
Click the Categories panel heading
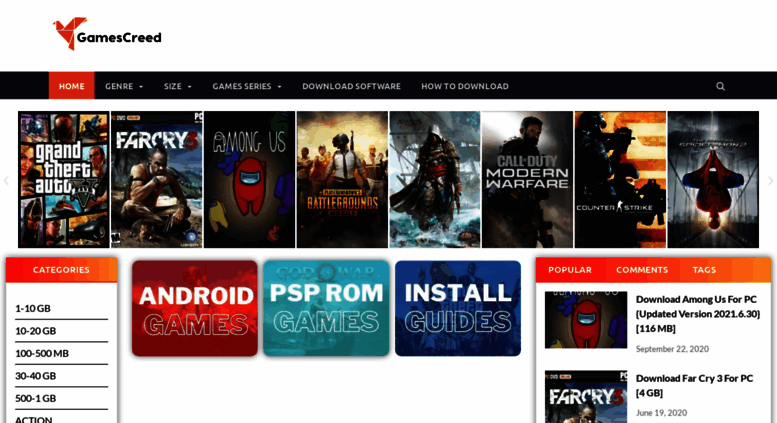tap(61, 270)
